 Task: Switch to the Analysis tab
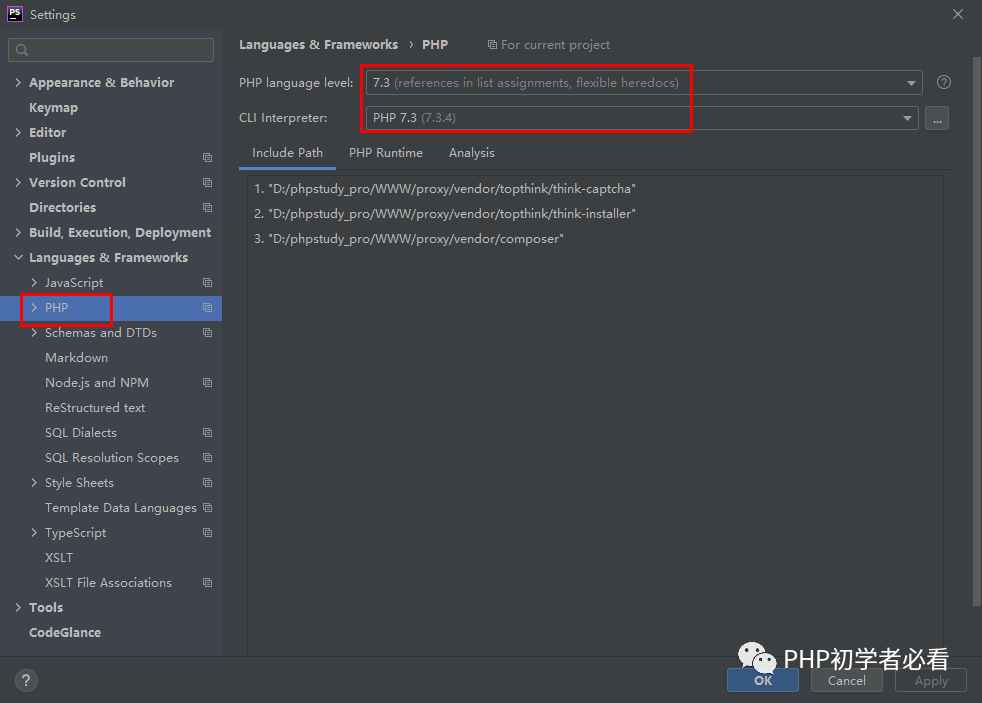click(472, 153)
